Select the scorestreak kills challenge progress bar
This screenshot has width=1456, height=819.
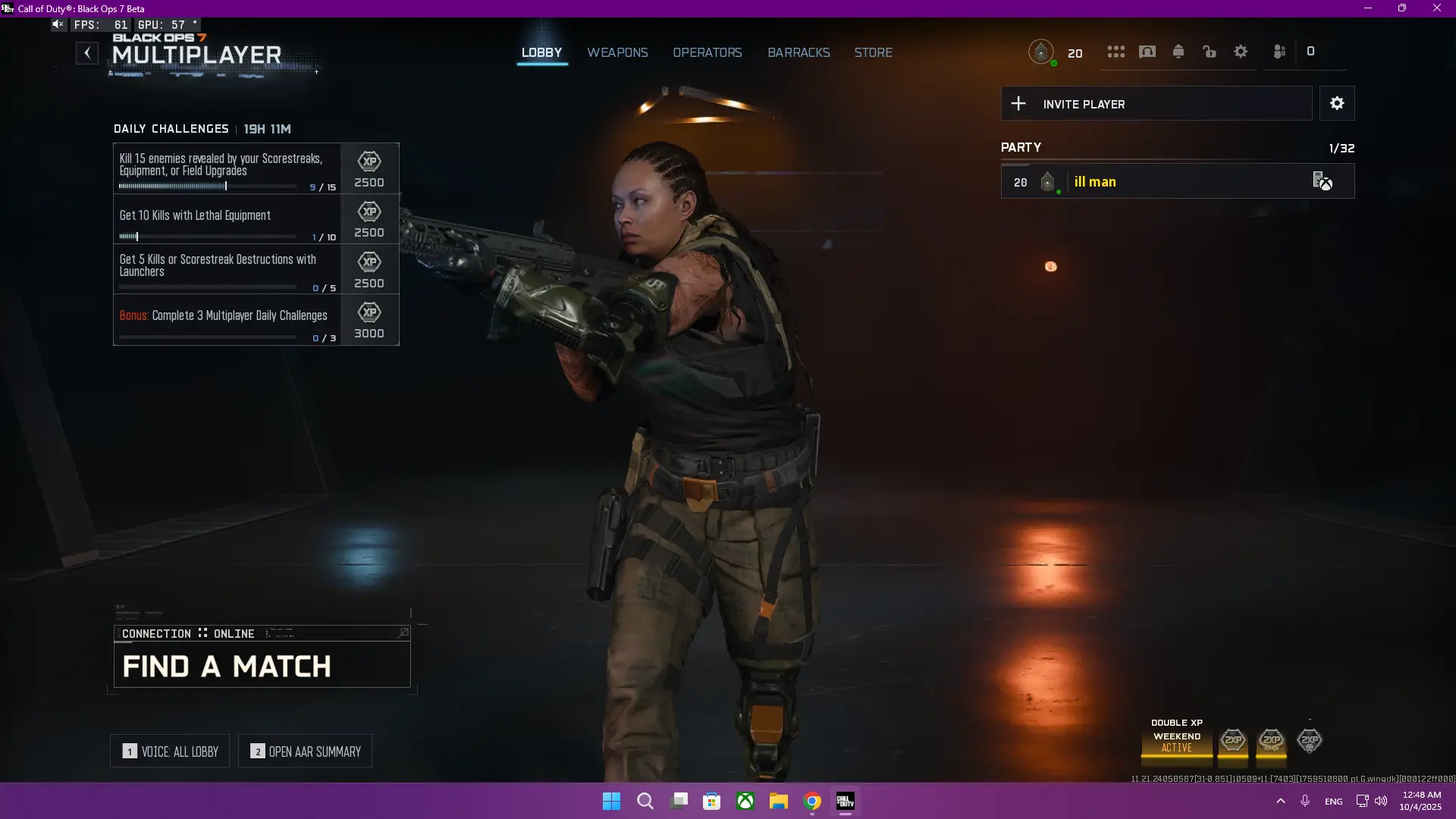(208, 187)
